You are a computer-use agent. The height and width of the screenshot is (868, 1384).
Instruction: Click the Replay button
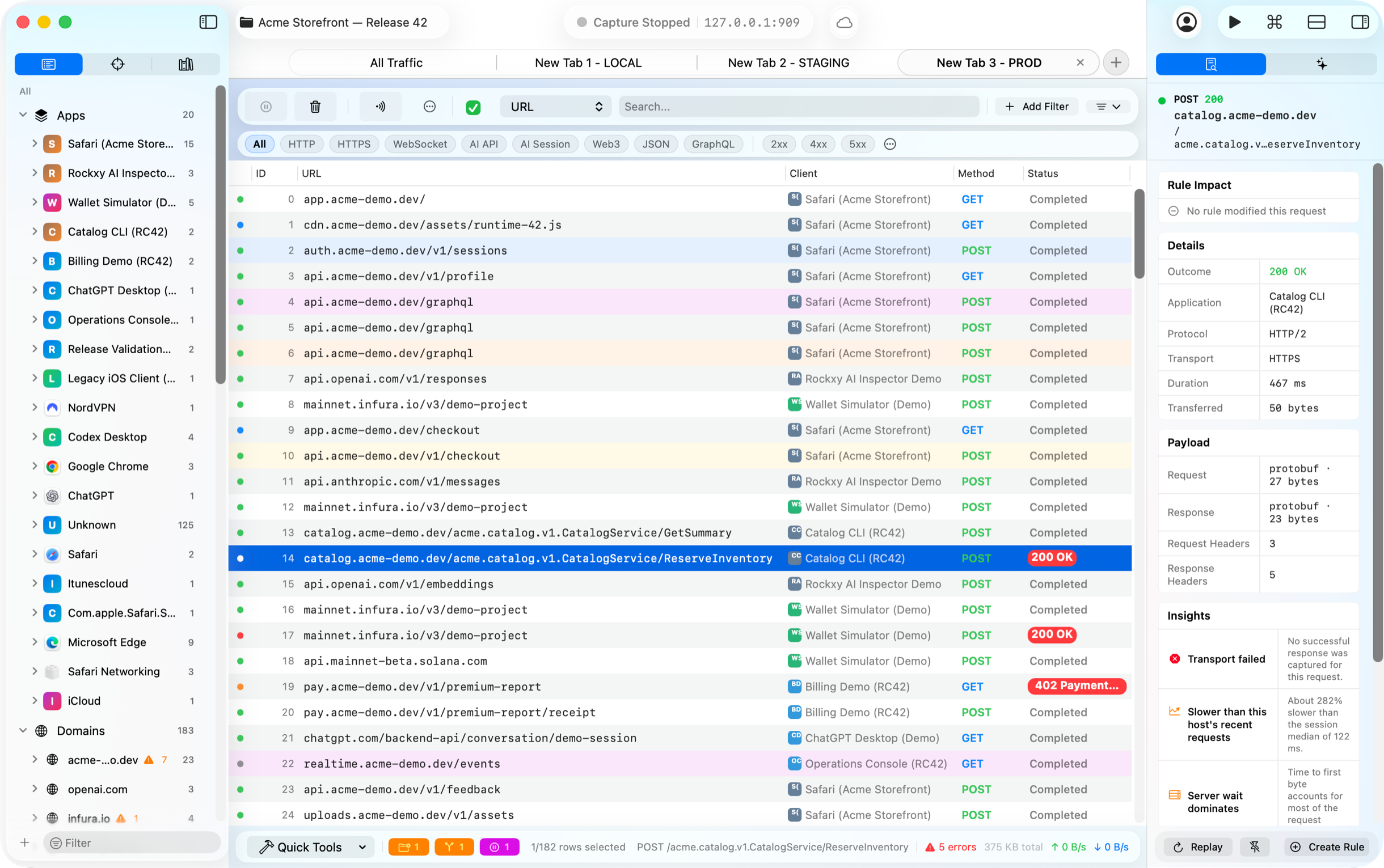[x=1197, y=847]
